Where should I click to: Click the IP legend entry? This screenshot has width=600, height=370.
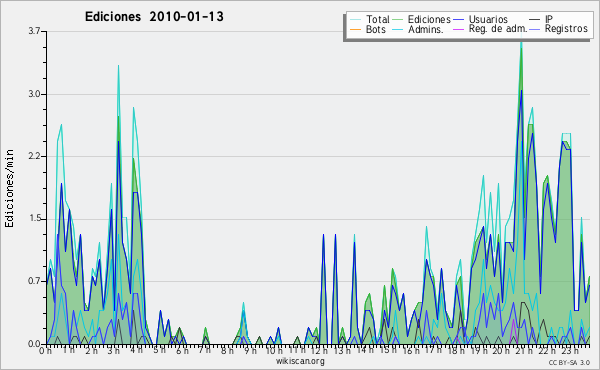point(549,19)
